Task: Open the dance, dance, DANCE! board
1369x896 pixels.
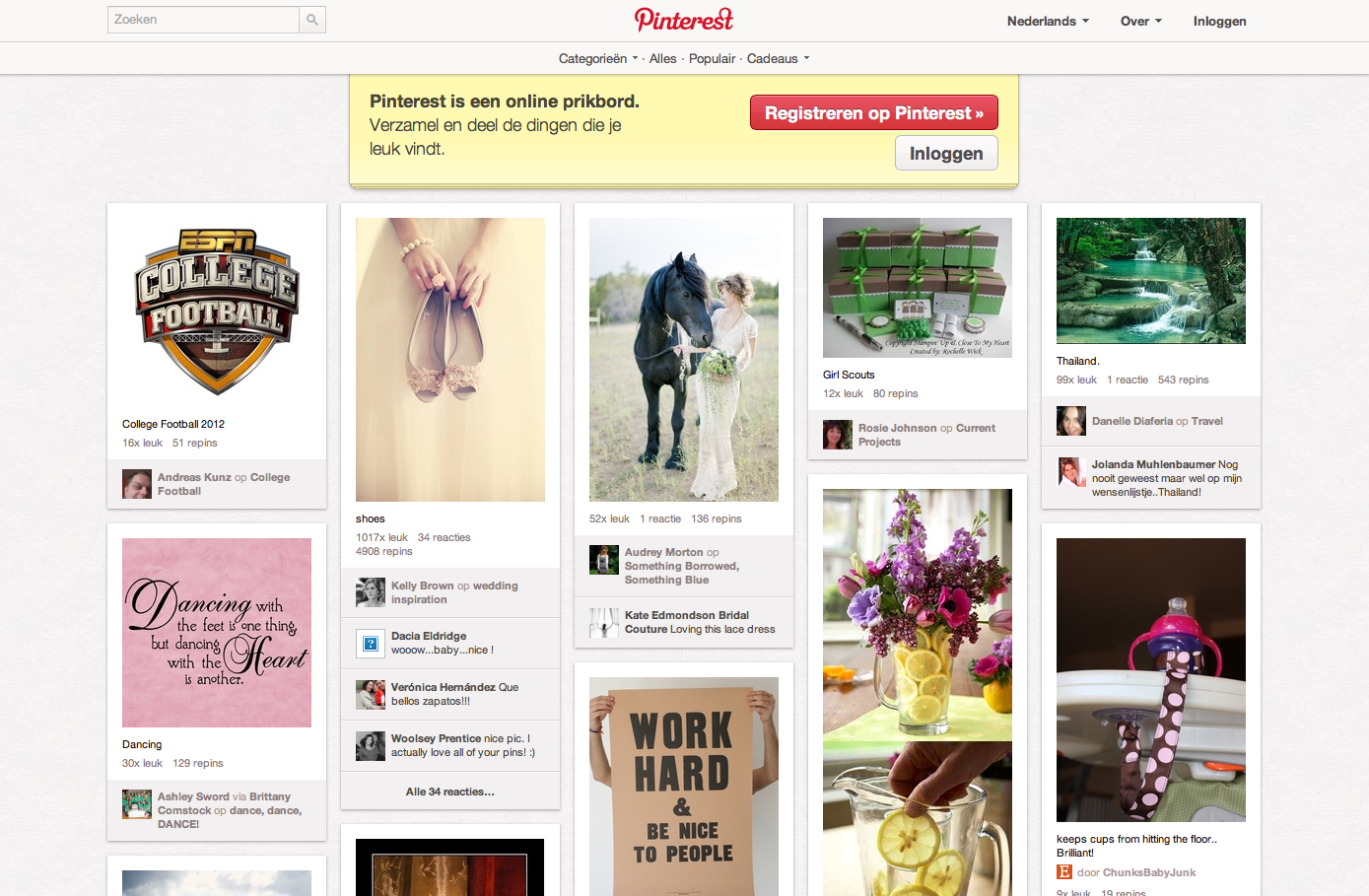Action: tap(230, 817)
